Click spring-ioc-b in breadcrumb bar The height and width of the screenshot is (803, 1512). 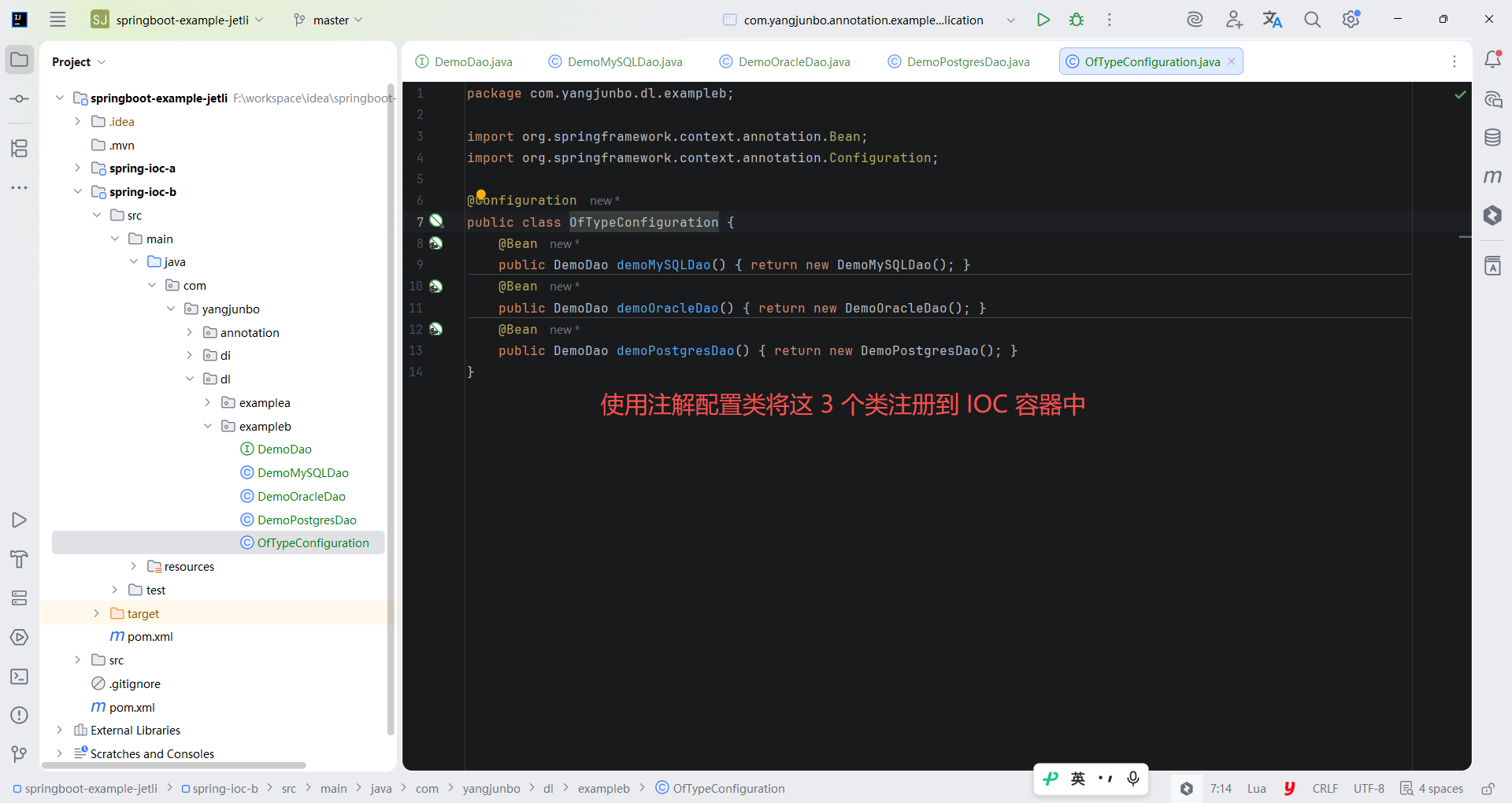(220, 789)
